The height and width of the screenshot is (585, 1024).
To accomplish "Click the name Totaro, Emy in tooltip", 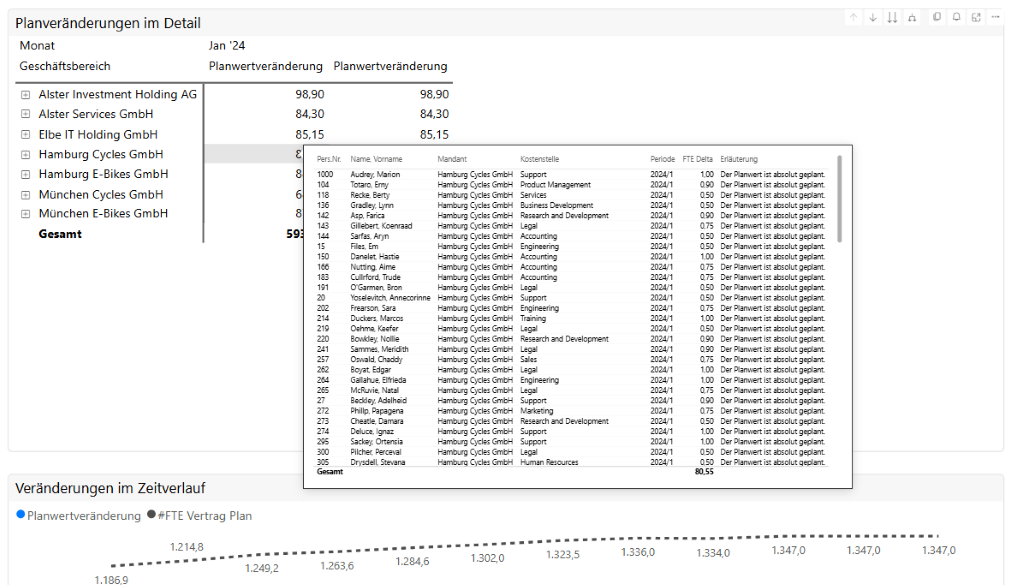I will click(x=369, y=185).
